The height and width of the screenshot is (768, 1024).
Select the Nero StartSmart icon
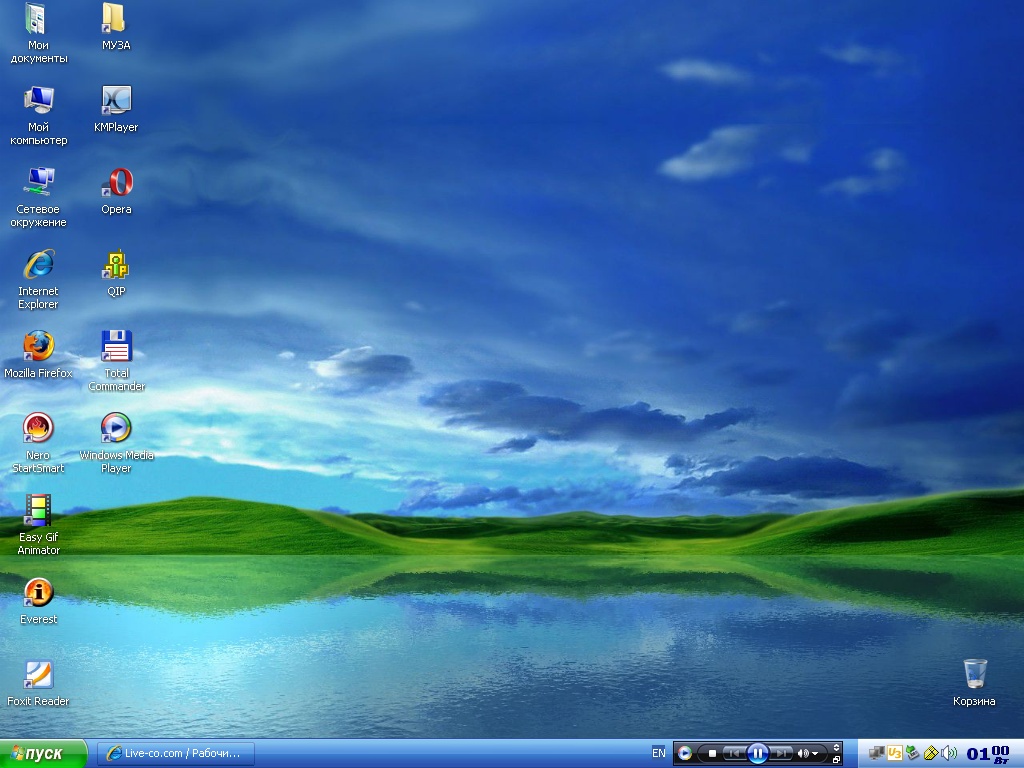coord(38,429)
